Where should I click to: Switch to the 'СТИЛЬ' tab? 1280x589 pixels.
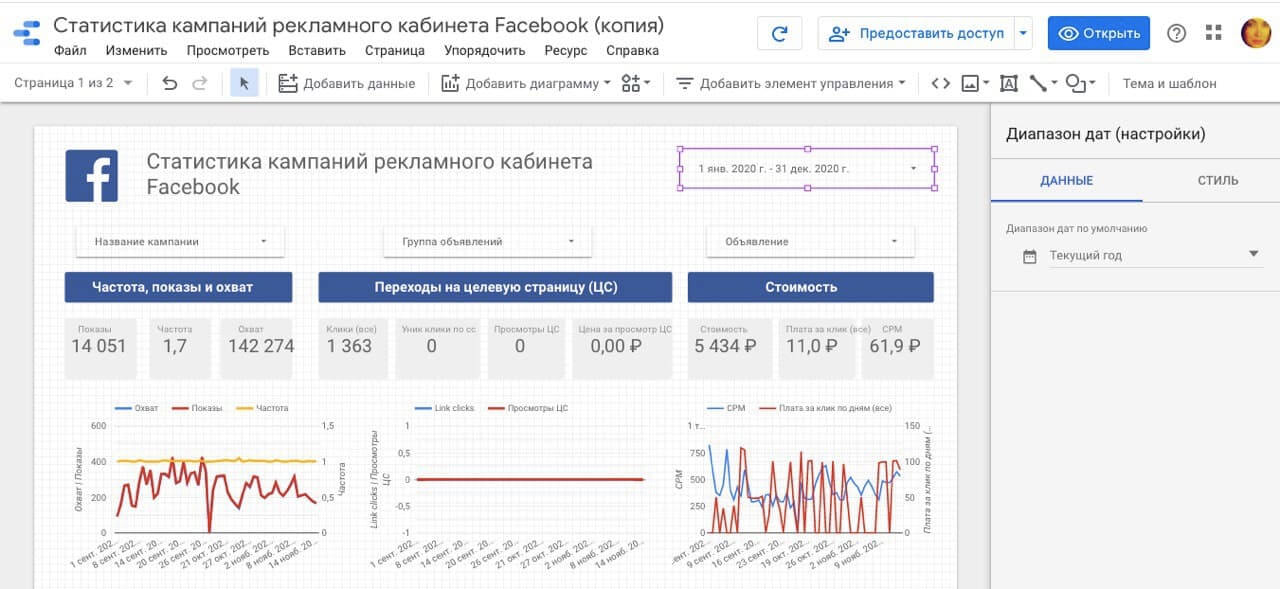point(1218,181)
